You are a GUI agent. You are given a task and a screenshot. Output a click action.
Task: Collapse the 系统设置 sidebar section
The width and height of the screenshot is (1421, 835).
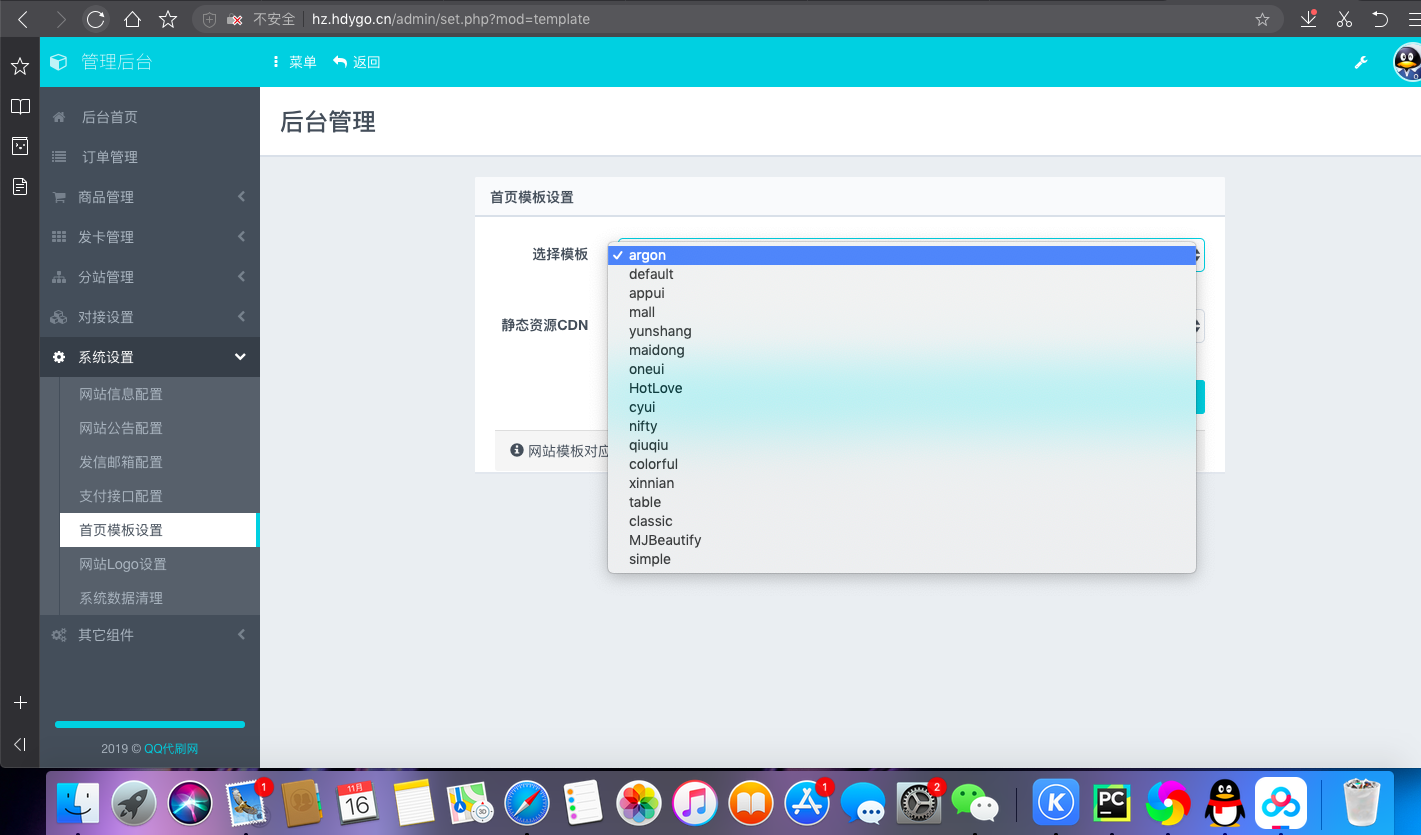(150, 357)
